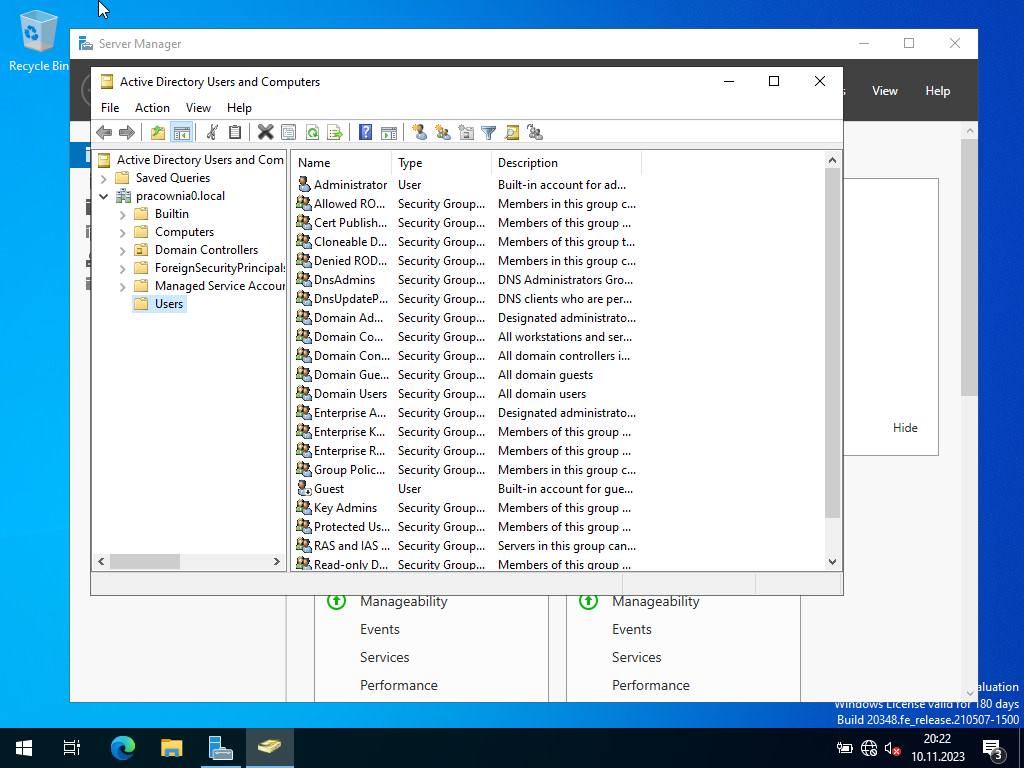The image size is (1024, 768).
Task: Go up one level with folder icon
Action: pyautogui.click(x=158, y=133)
